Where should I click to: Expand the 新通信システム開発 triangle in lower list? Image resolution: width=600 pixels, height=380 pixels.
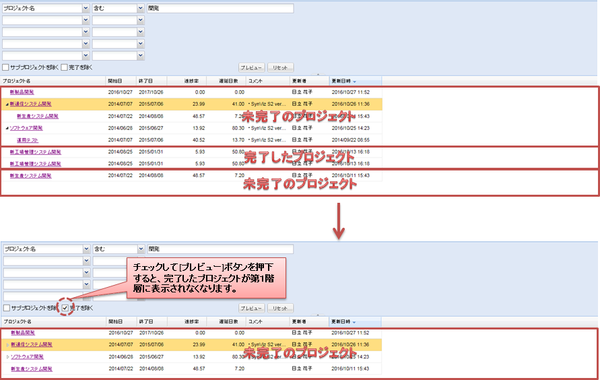pos(8,345)
